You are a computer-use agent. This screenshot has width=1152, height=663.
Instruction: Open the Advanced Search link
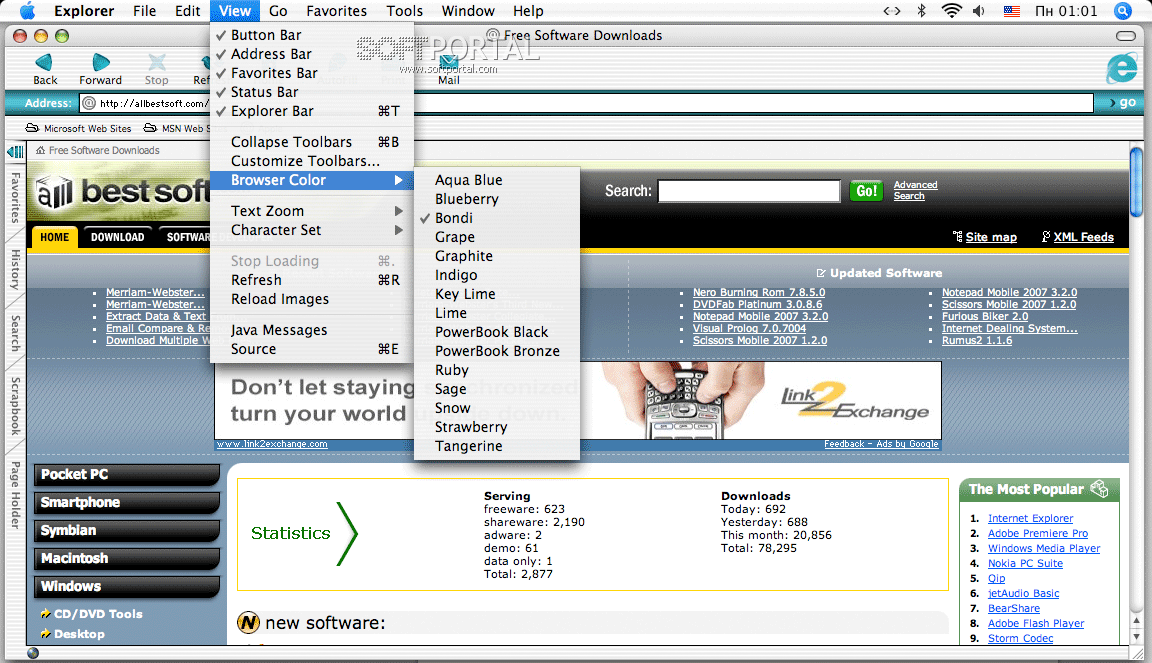tap(915, 190)
